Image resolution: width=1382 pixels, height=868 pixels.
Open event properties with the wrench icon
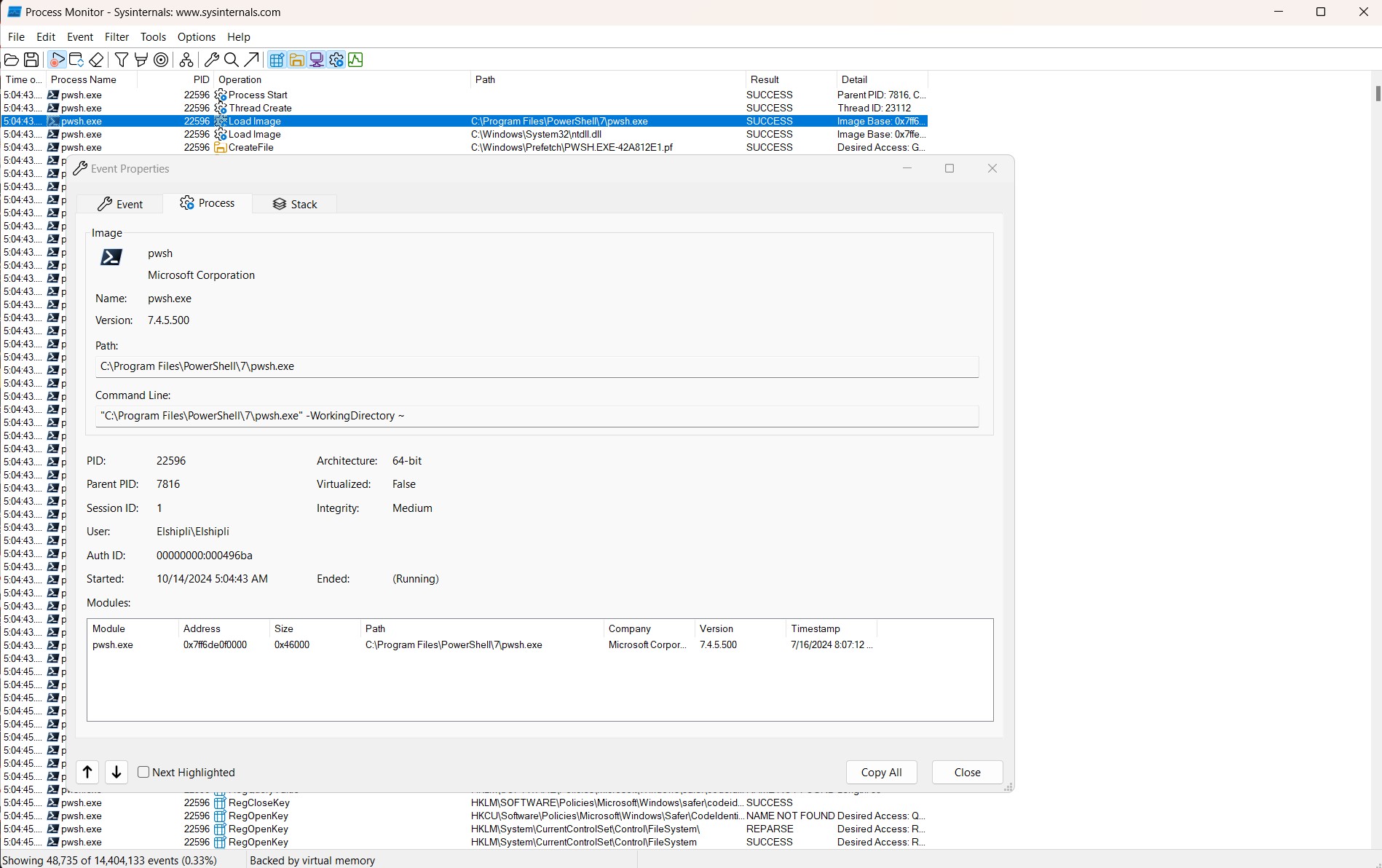[x=212, y=60]
